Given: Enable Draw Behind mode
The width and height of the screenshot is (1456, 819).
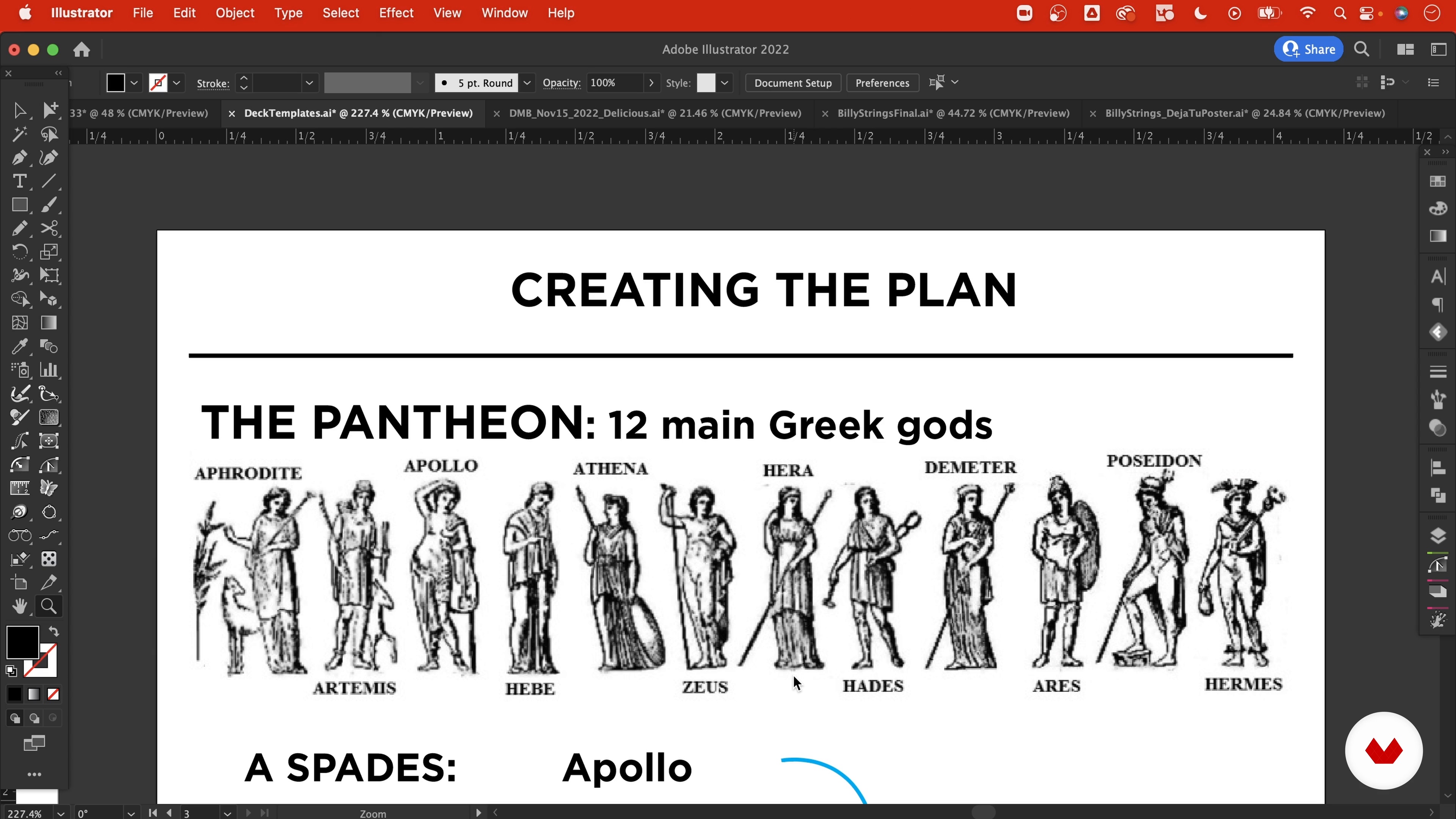Looking at the screenshot, I should pyautogui.click(x=34, y=719).
